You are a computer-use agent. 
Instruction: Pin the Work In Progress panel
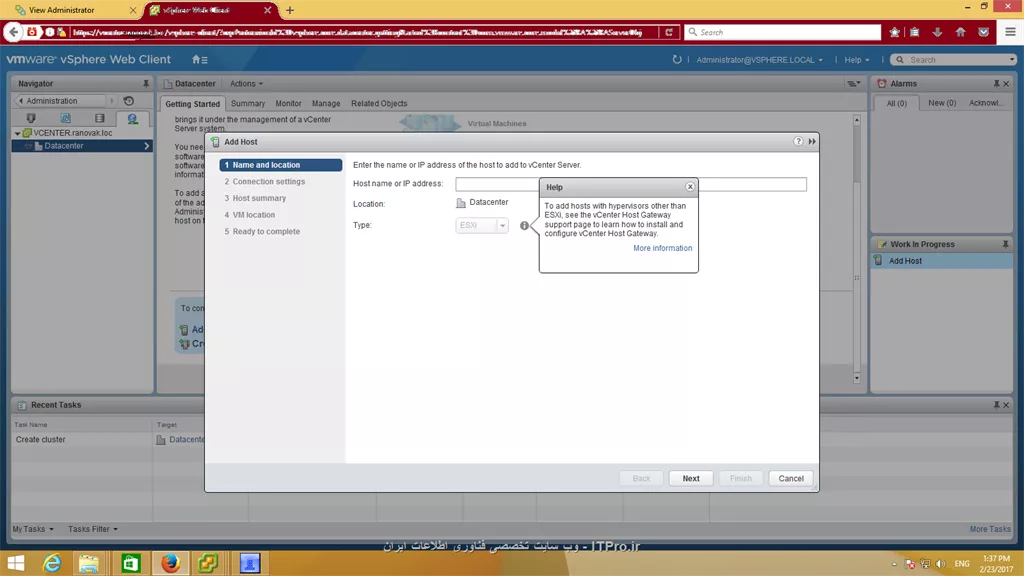(x=1005, y=244)
